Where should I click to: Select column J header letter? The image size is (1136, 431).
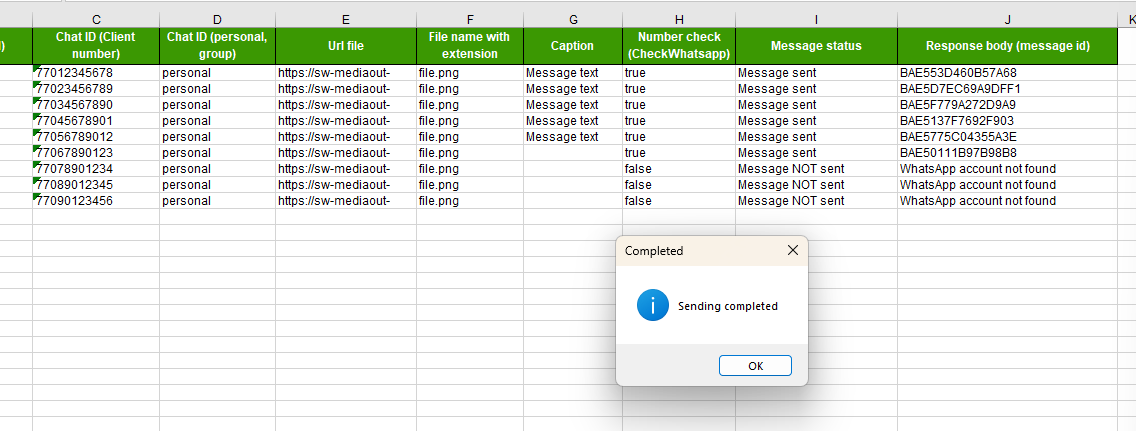(x=1007, y=19)
